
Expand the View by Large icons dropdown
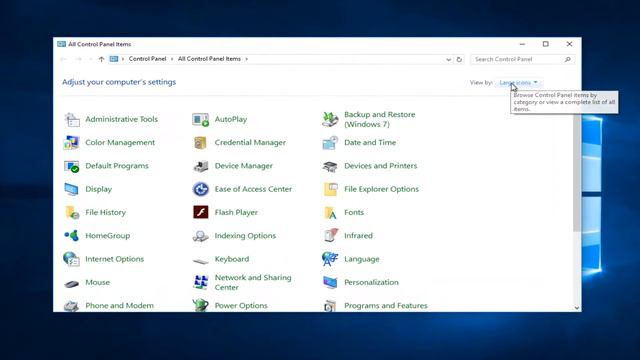(518, 83)
